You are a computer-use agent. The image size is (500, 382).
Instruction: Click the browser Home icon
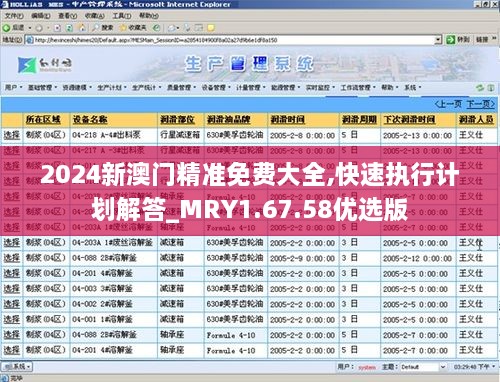pos(82,28)
